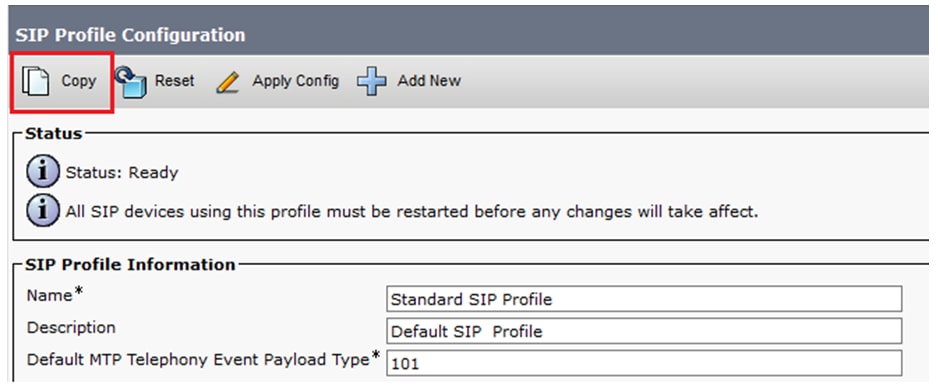Click info icon beside restart warning message
The height and width of the screenshot is (390, 938).
(x=43, y=211)
